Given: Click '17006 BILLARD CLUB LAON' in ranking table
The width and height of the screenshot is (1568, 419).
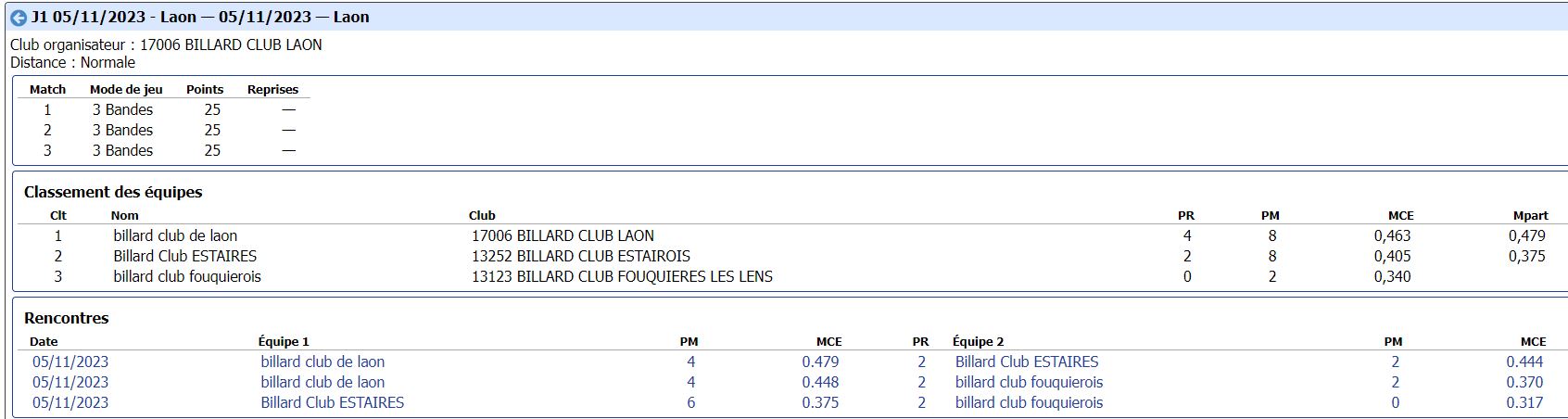Looking at the screenshot, I should point(563,236).
